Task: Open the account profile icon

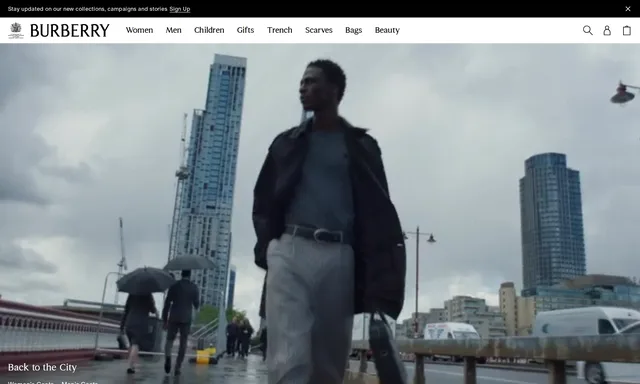Action: [x=607, y=30]
